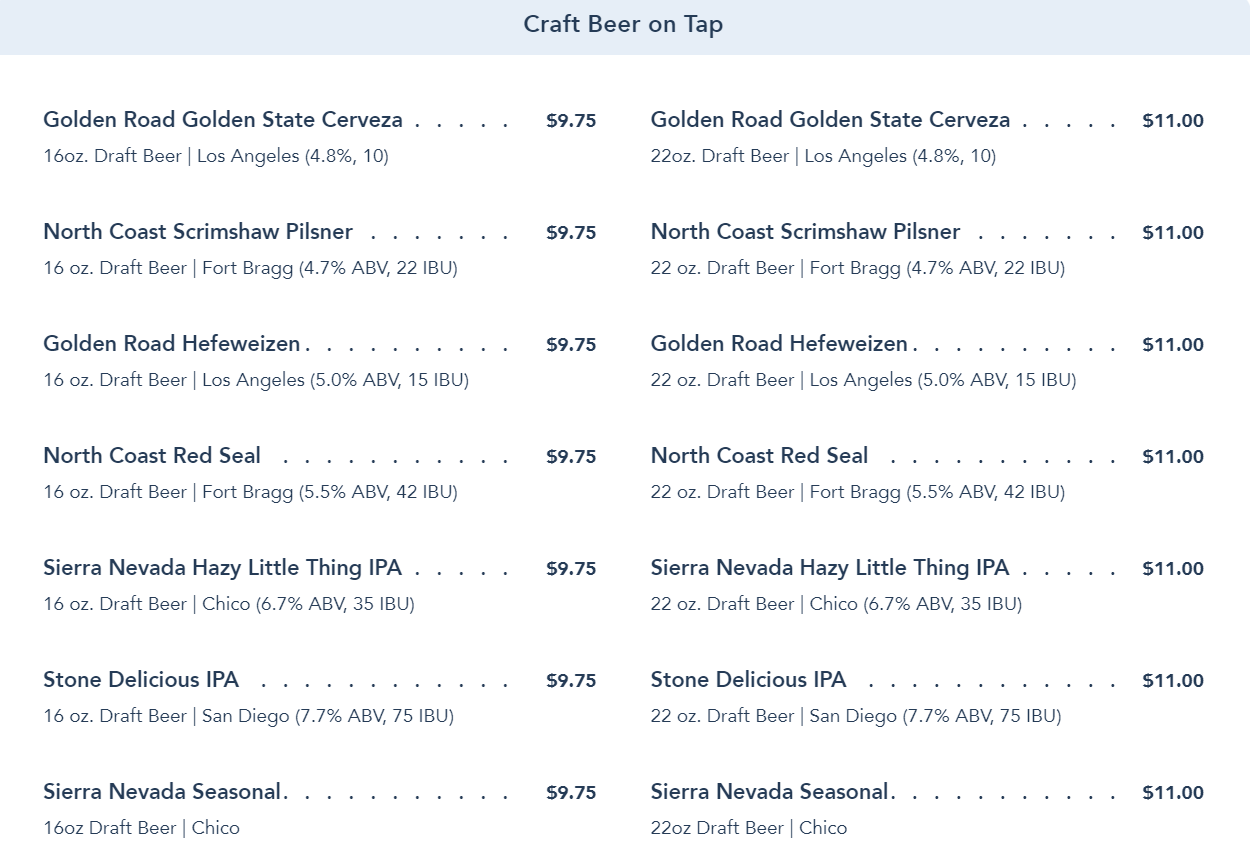Select 22oz Golden Road Golden State Cerveza

pos(830,120)
